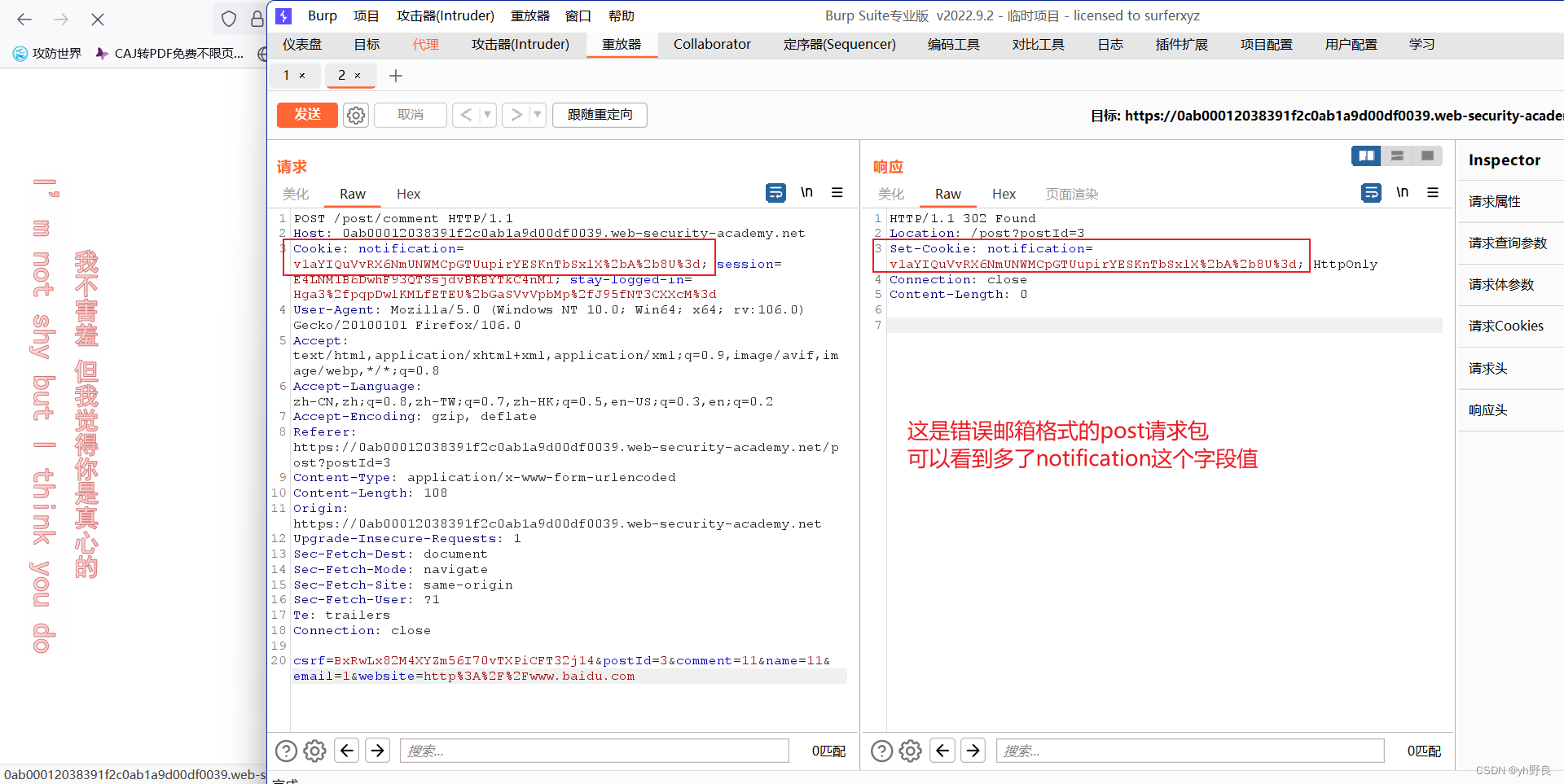Stop loading page in browser window
1564x784 pixels.
(98, 20)
